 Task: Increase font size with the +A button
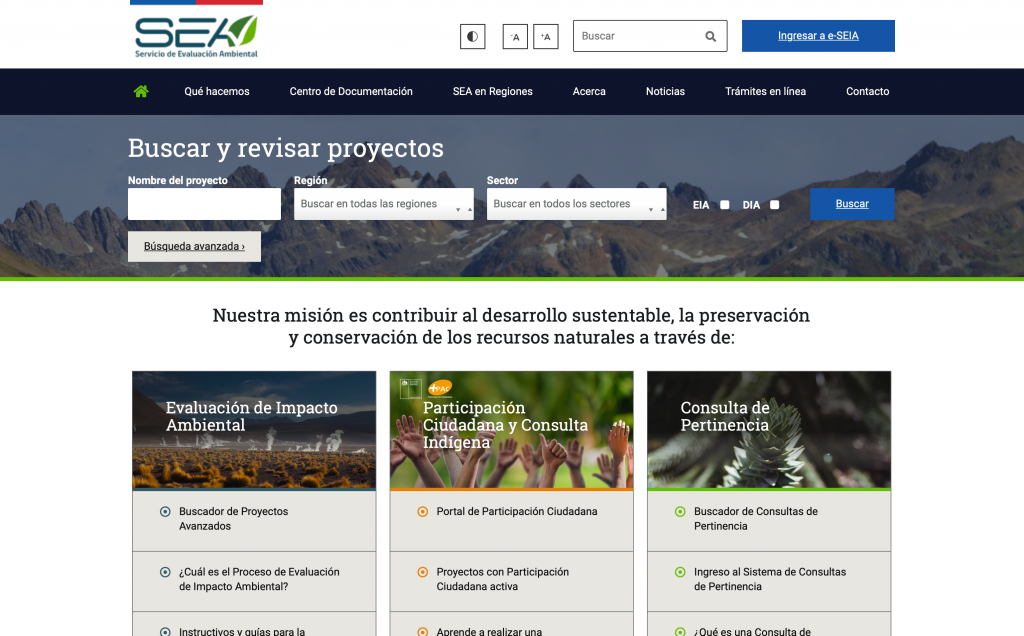[546, 37]
